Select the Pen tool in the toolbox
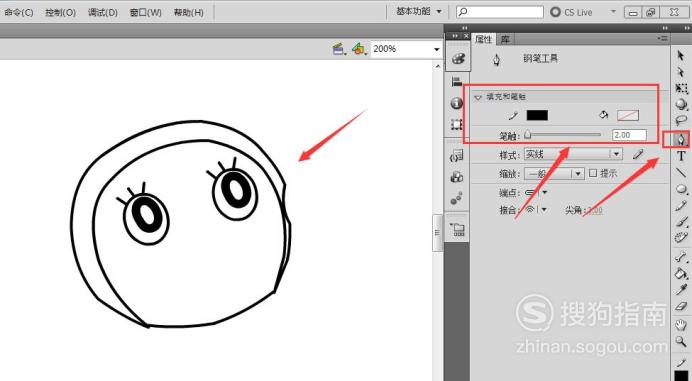 [681, 140]
